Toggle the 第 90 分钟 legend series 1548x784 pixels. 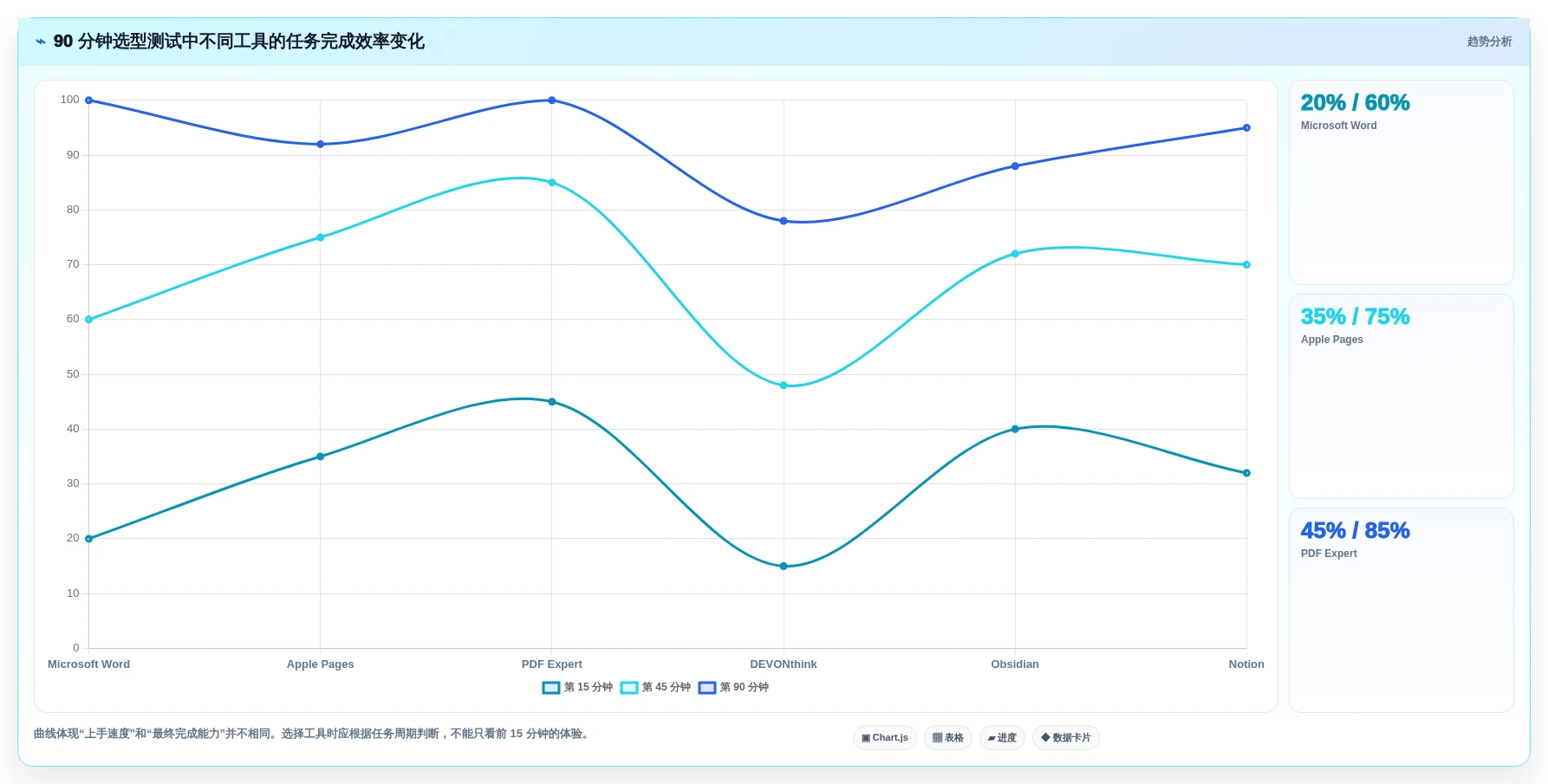point(733,688)
